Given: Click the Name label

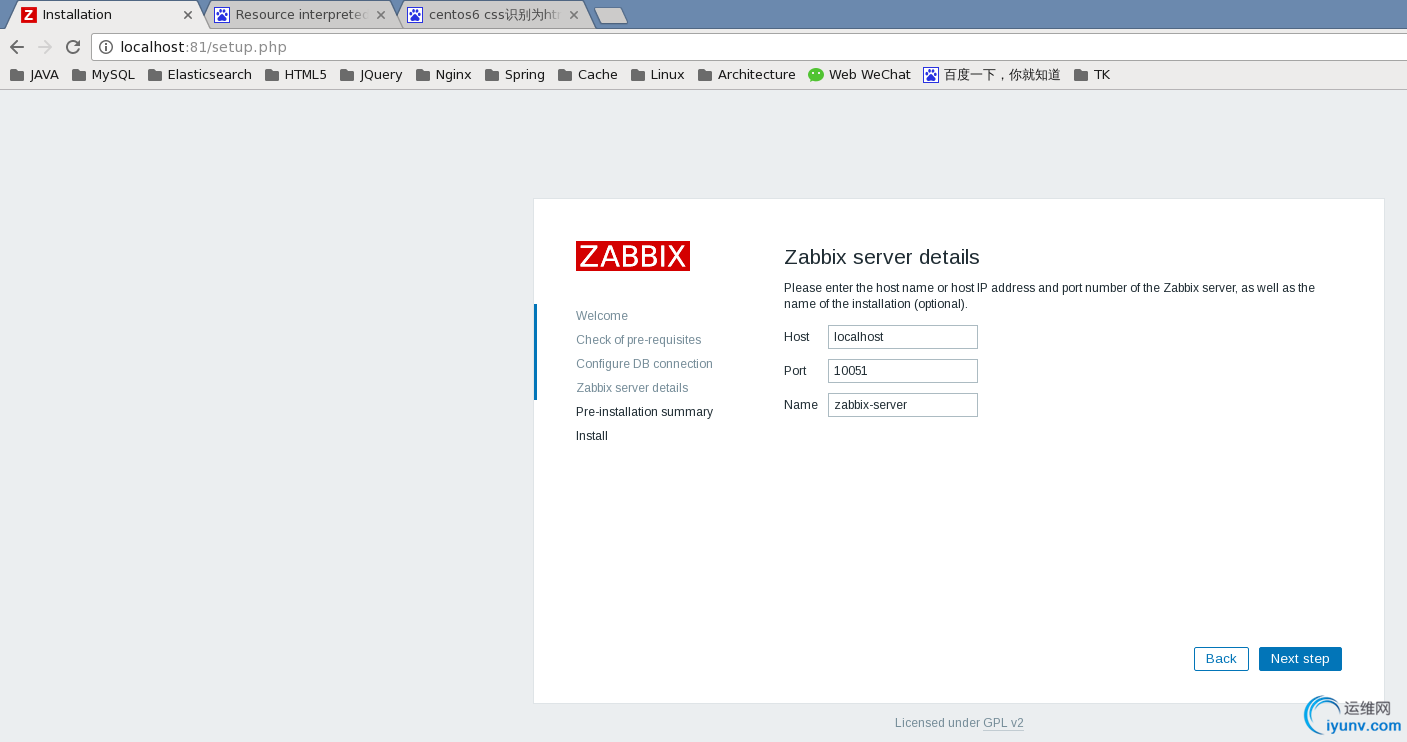Looking at the screenshot, I should coord(801,405).
